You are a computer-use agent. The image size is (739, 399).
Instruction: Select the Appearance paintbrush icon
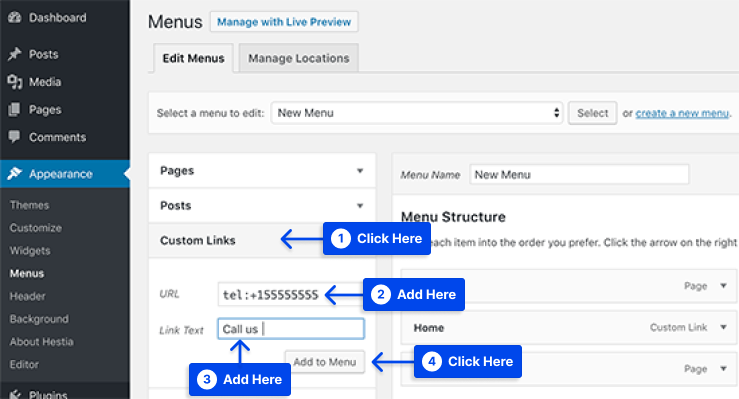(x=15, y=173)
